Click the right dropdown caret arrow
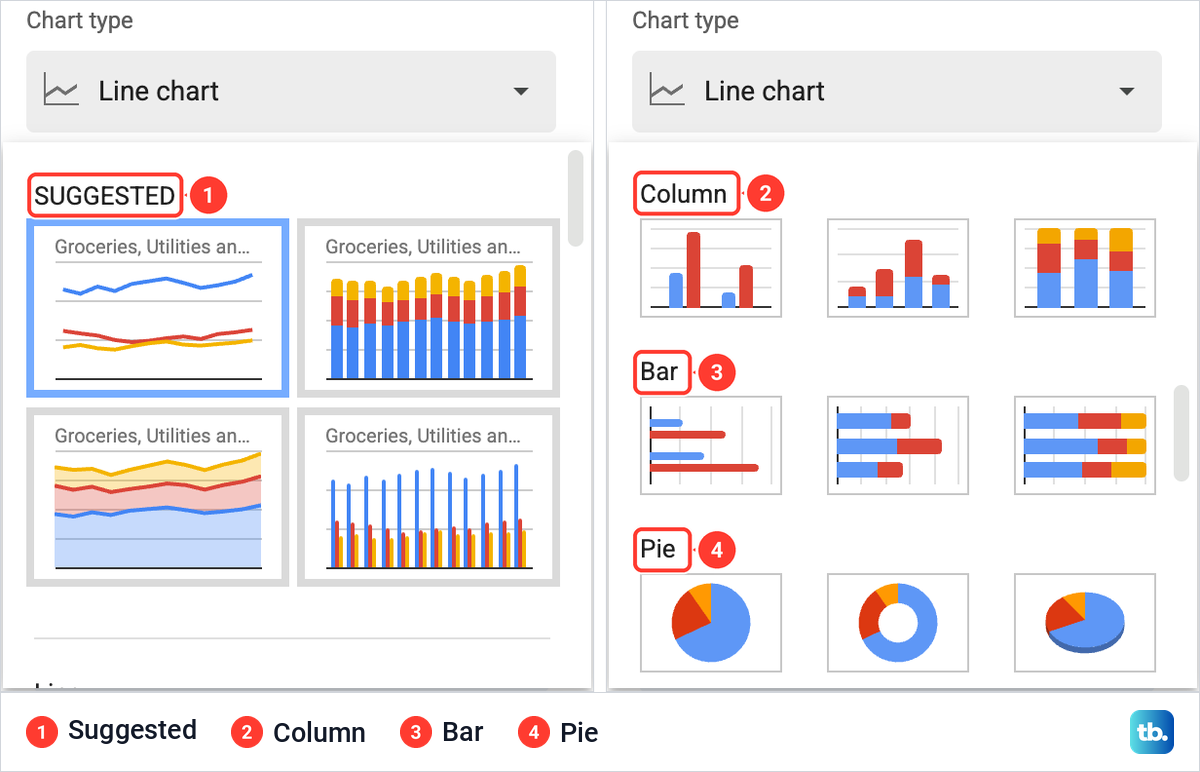Viewport: 1200px width, 772px height. (1126, 92)
